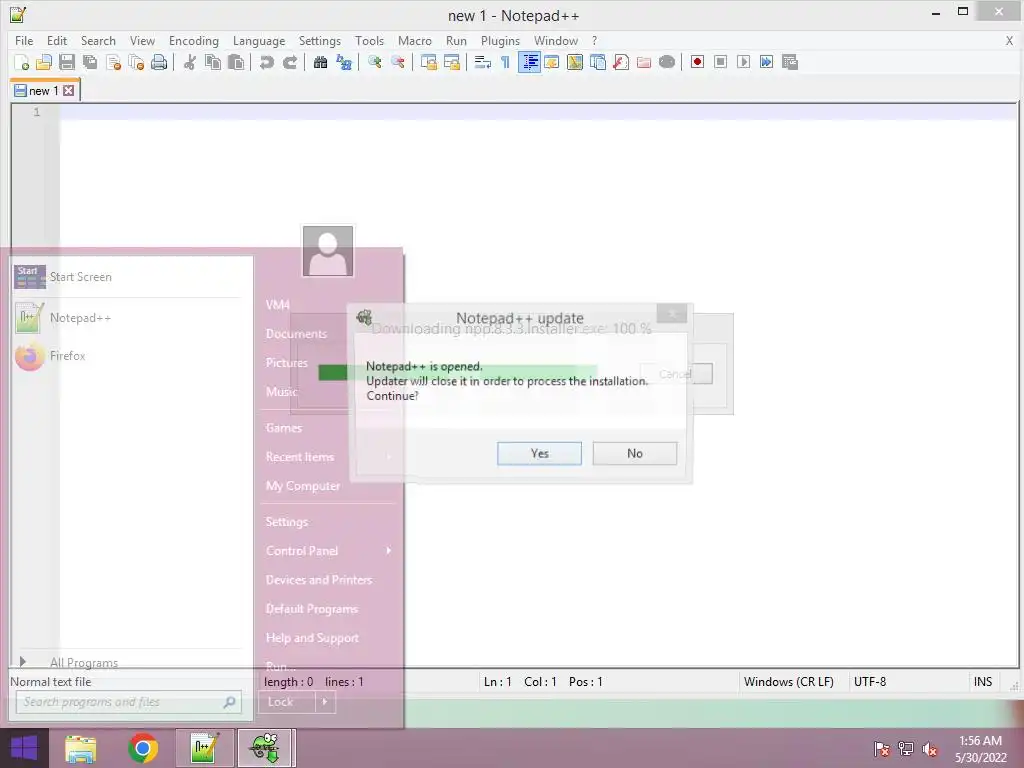Open arrow beside the Lock button
Viewport: 1024px width, 768px height.
tap(326, 702)
